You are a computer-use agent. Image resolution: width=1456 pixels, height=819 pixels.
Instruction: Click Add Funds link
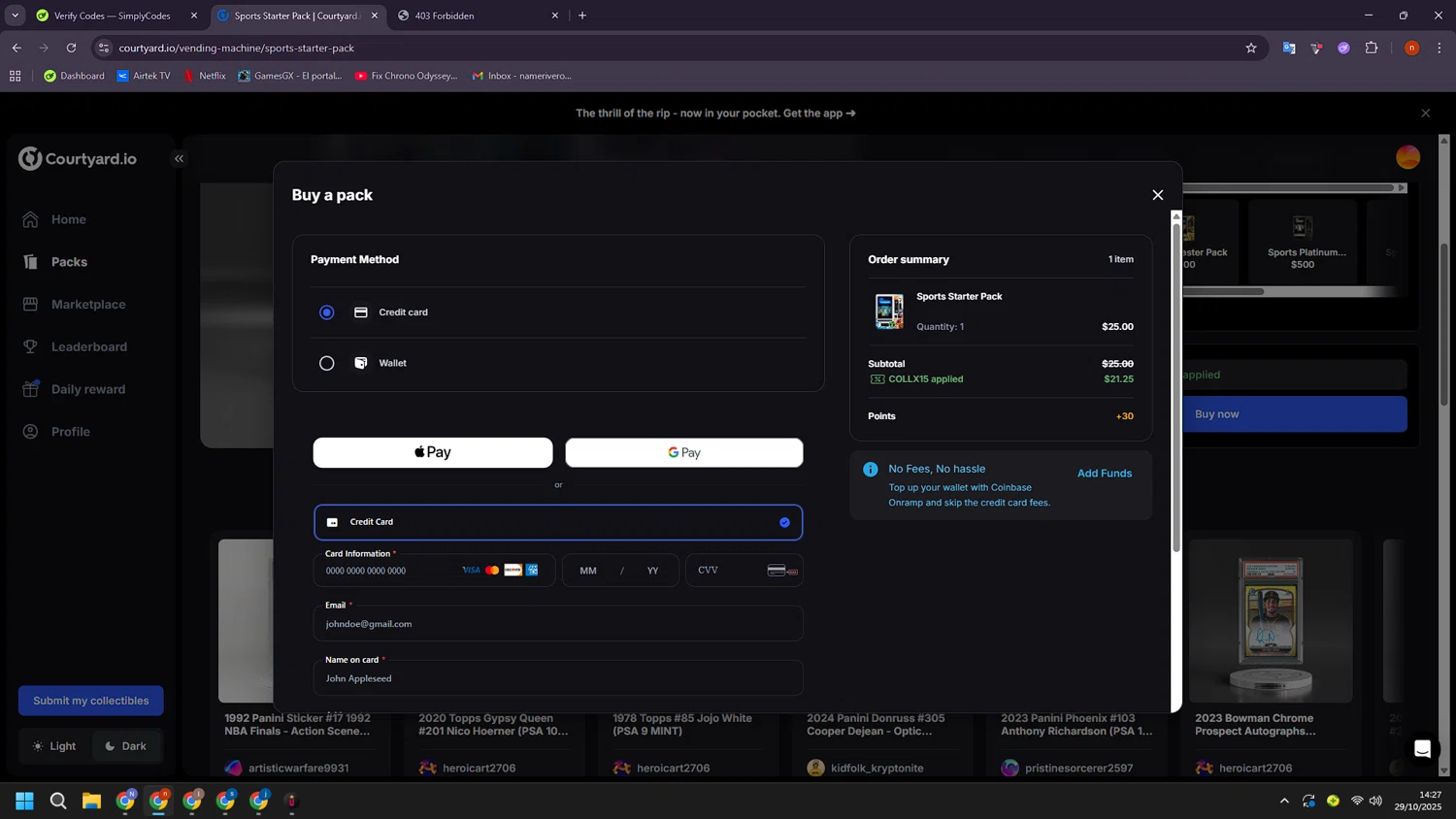1105,474
